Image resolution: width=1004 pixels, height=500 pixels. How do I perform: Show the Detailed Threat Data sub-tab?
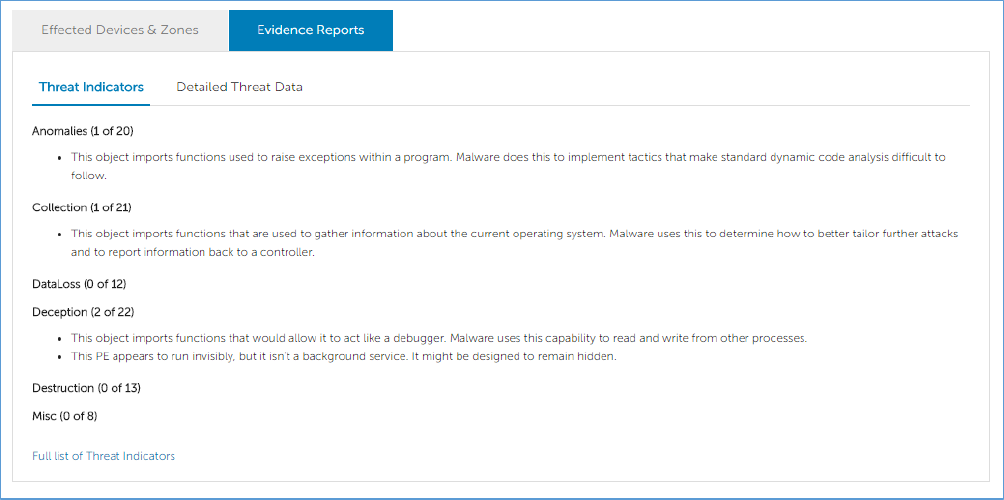239,87
